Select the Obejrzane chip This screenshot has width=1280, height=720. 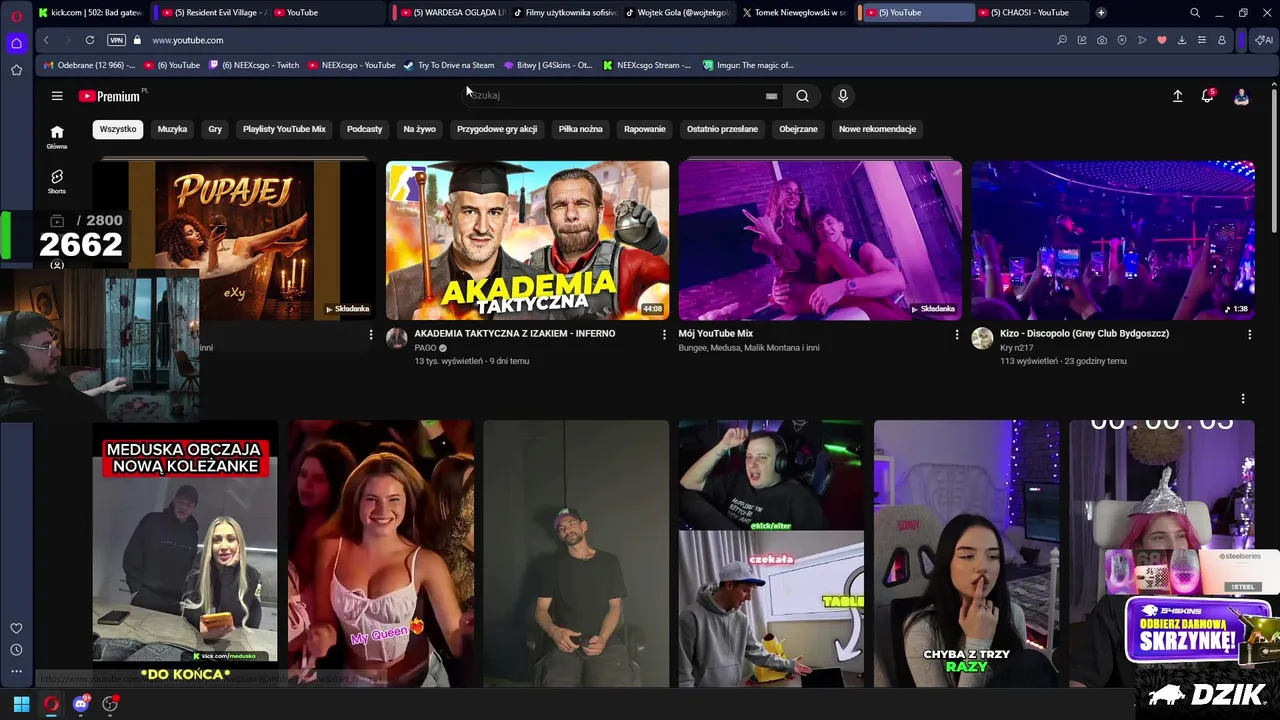tap(798, 129)
